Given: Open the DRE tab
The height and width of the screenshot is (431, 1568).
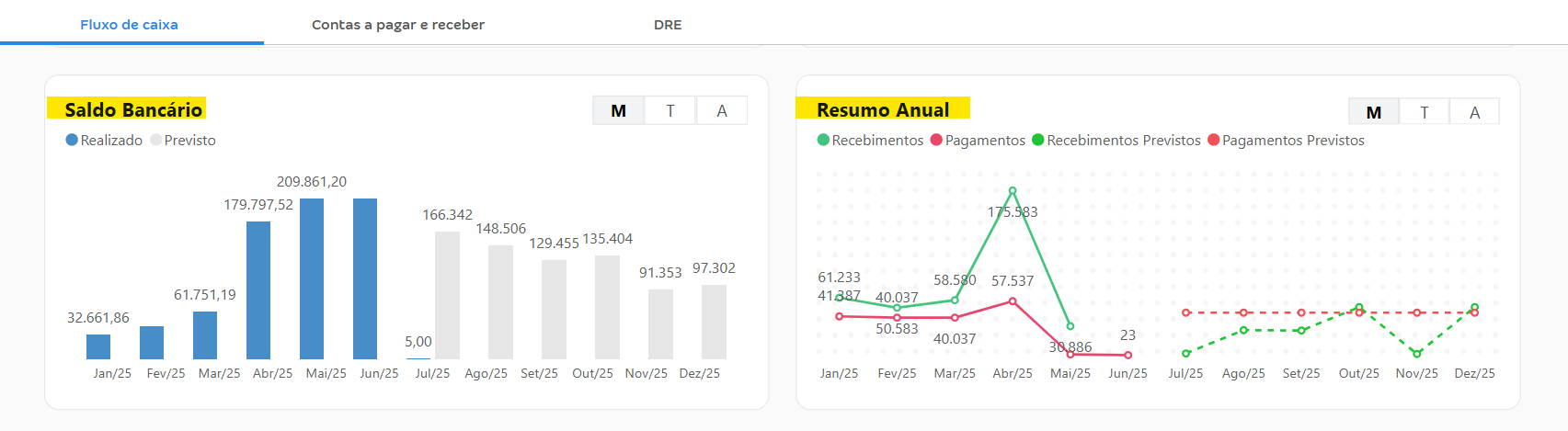Looking at the screenshot, I should point(668,25).
